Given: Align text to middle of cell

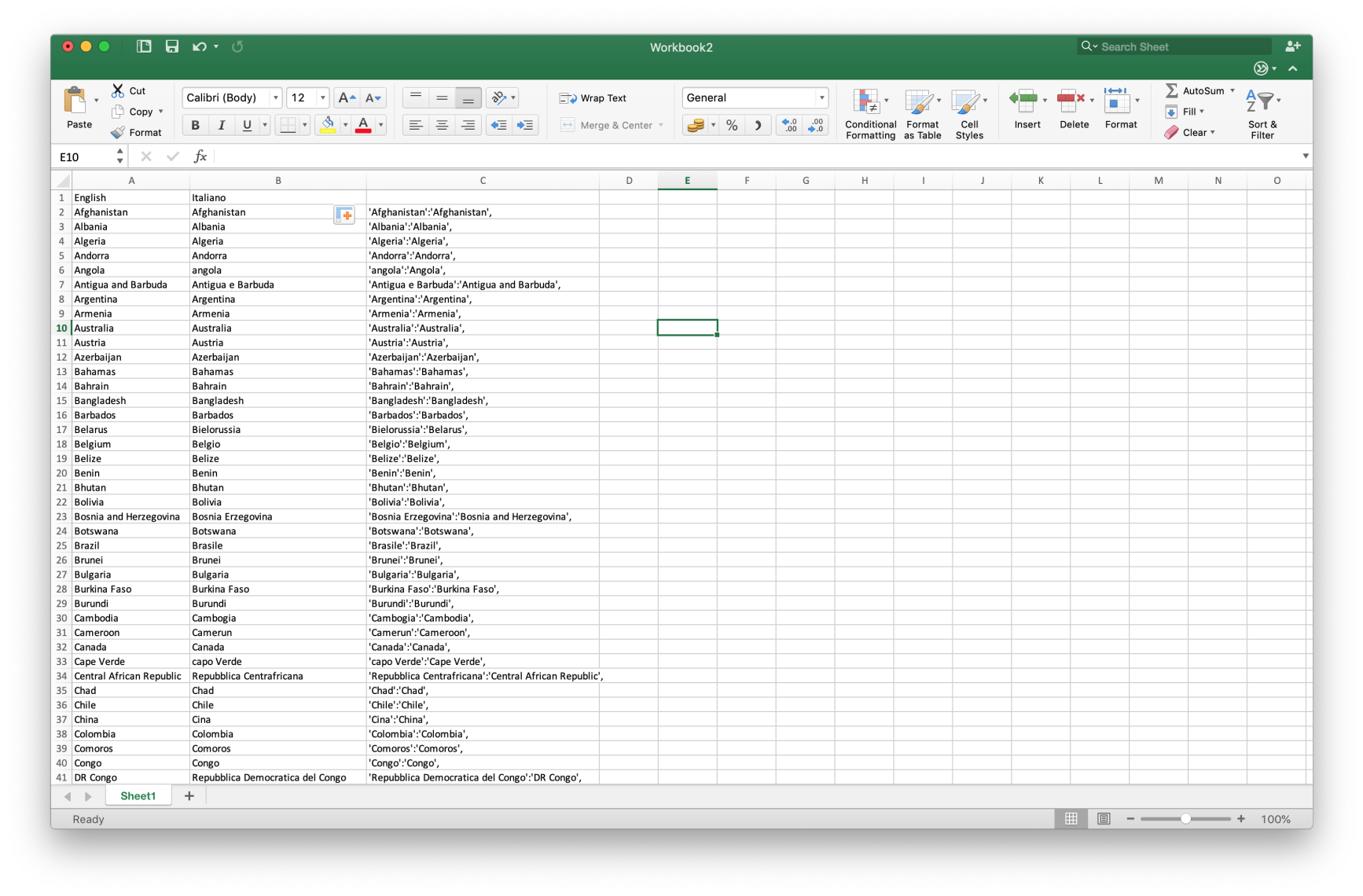Looking at the screenshot, I should 442,97.
